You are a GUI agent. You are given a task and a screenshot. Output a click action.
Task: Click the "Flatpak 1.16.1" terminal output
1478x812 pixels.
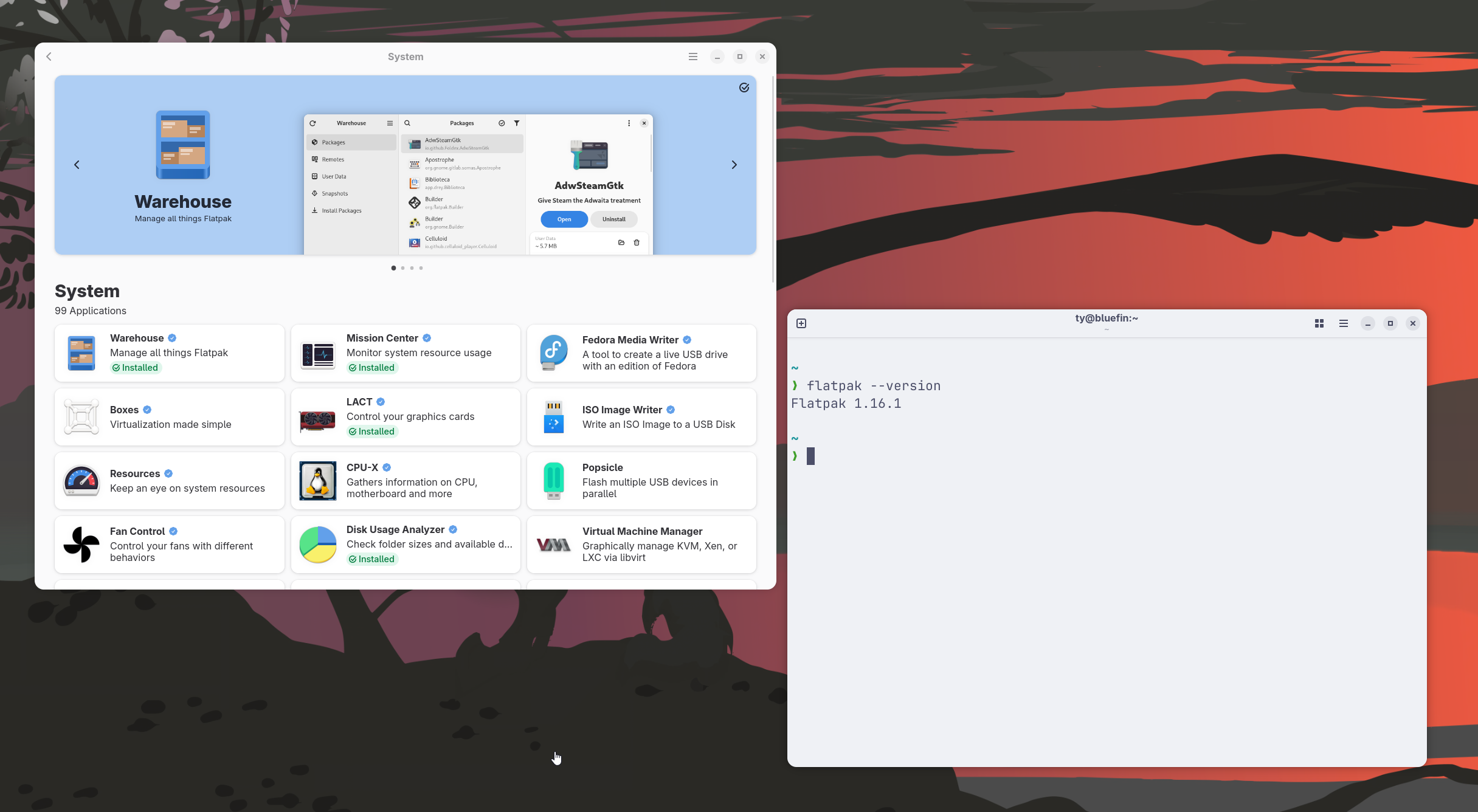tap(846, 404)
